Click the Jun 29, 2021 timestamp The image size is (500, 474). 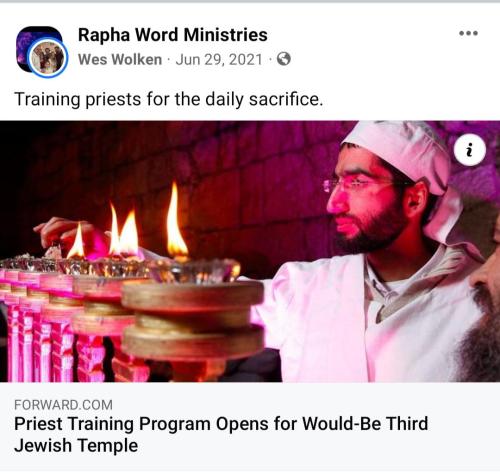tap(219, 60)
